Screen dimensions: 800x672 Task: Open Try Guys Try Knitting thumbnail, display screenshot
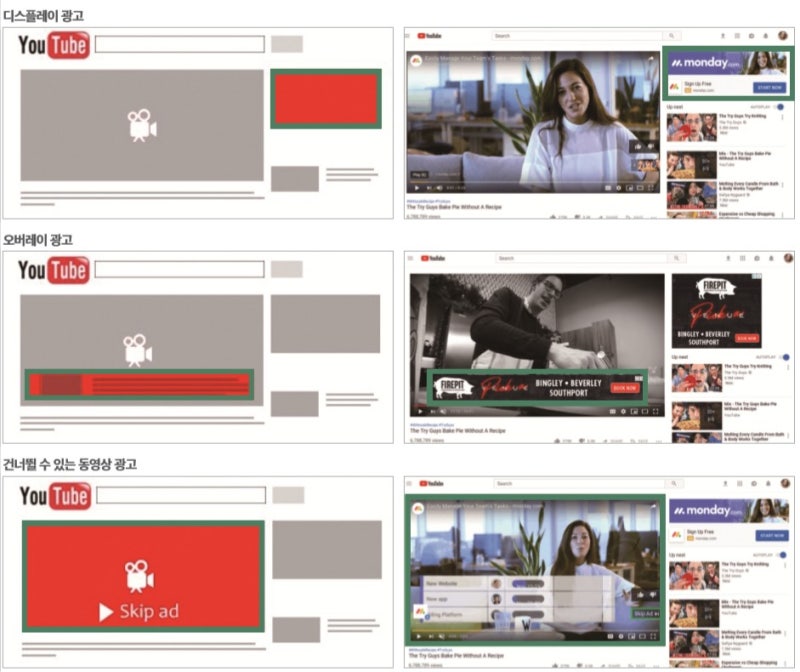[691, 127]
